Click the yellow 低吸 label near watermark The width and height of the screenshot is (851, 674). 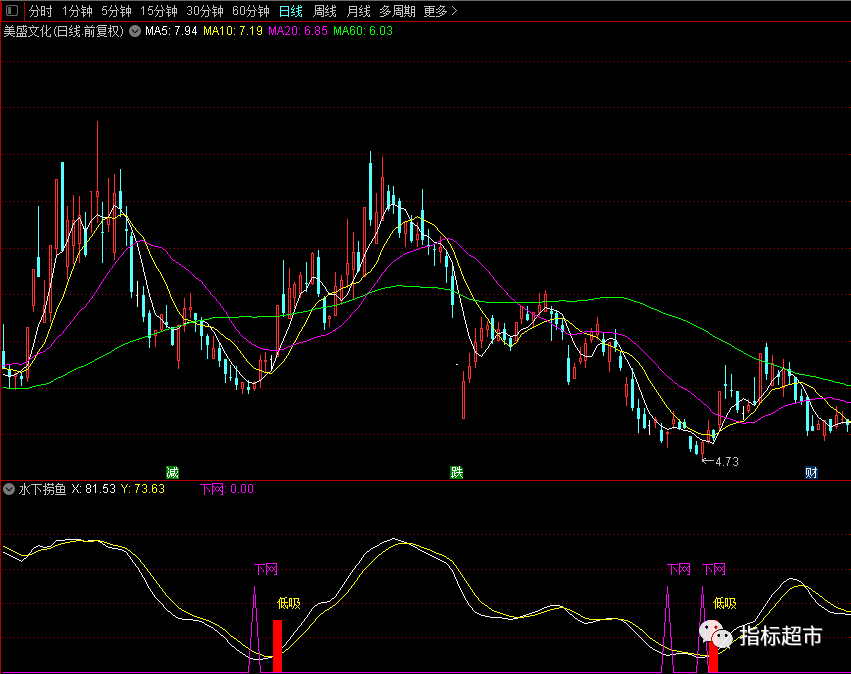725,603
